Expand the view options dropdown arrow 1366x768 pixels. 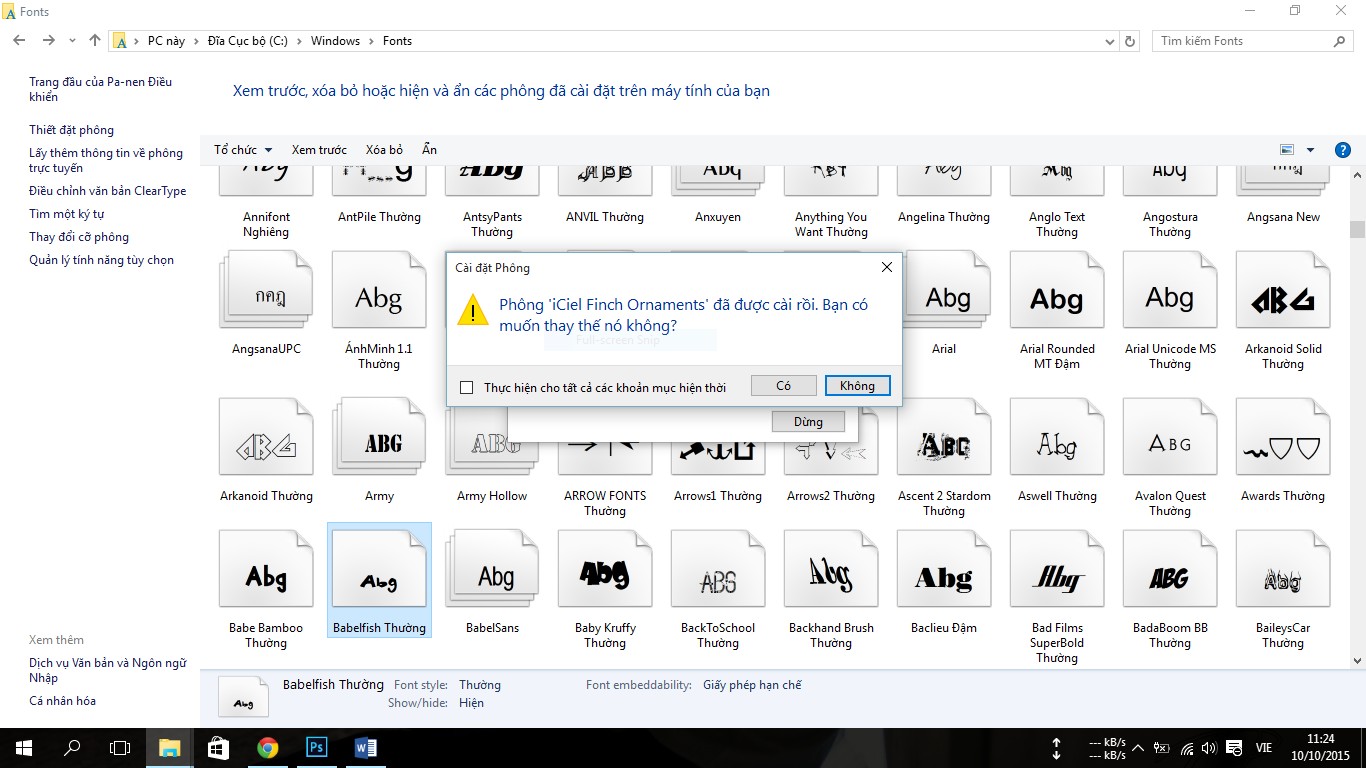pyautogui.click(x=1310, y=150)
